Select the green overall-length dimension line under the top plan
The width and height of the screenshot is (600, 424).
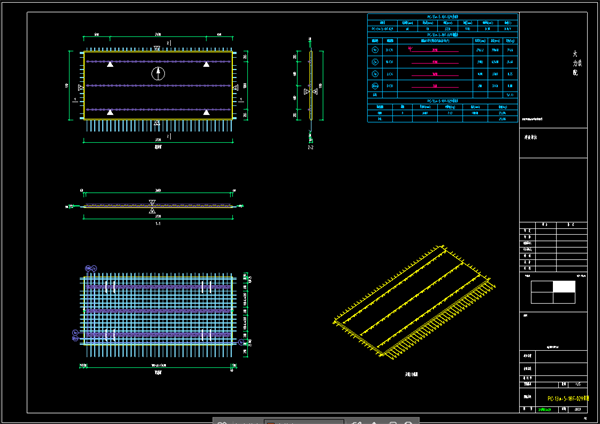click(158, 142)
